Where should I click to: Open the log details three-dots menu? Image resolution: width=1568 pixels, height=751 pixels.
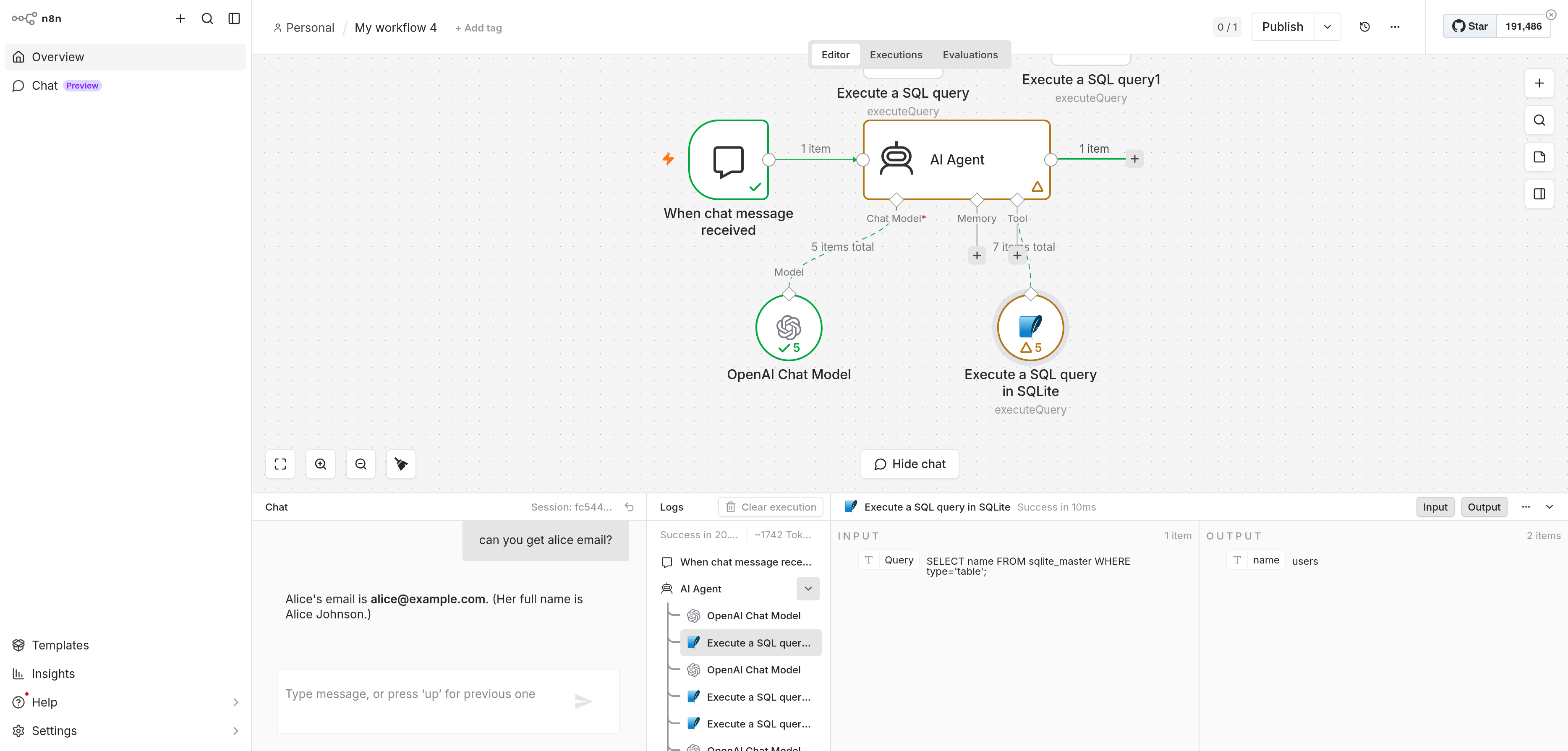click(x=1525, y=507)
